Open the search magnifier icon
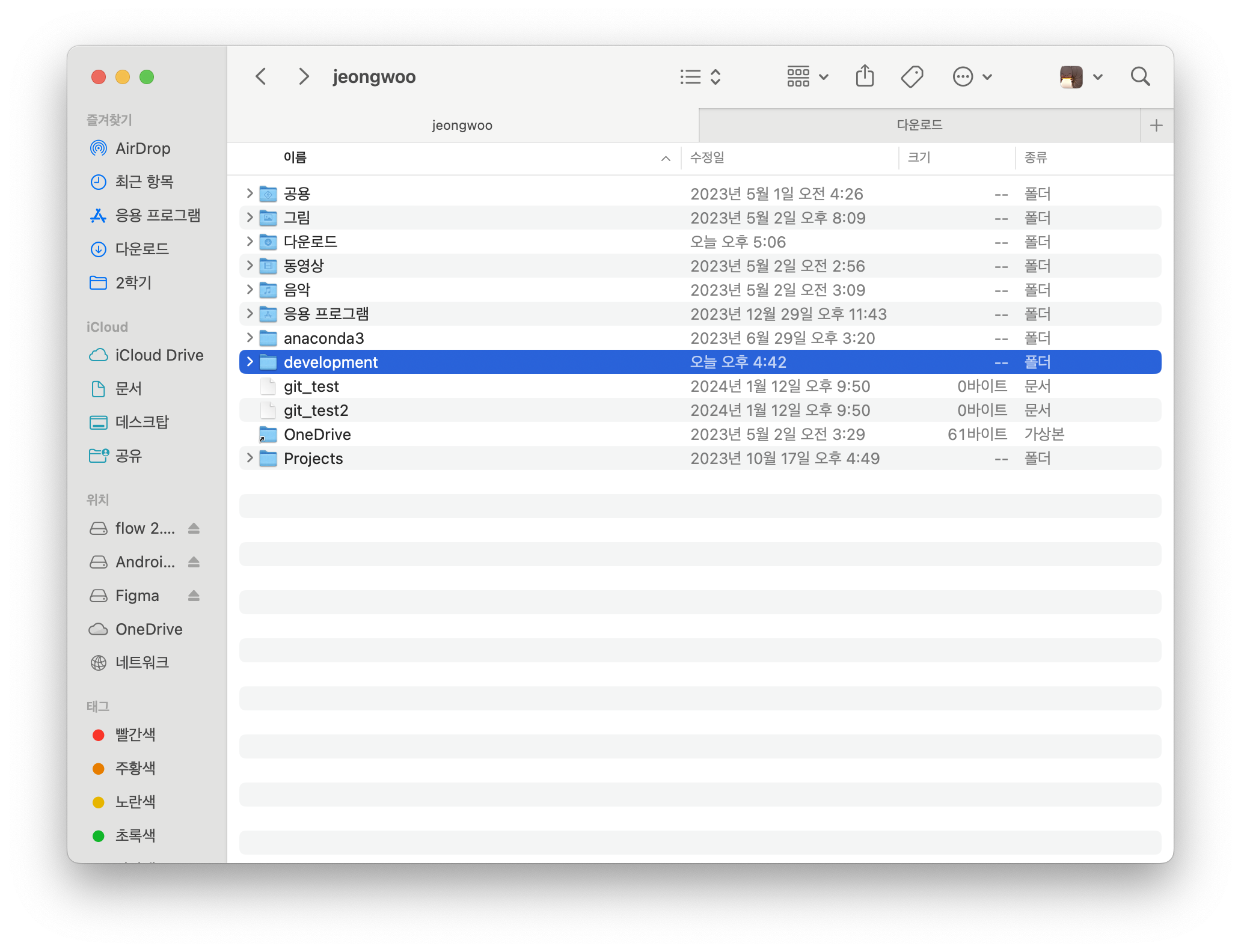The height and width of the screenshot is (952, 1241). 1140,76
